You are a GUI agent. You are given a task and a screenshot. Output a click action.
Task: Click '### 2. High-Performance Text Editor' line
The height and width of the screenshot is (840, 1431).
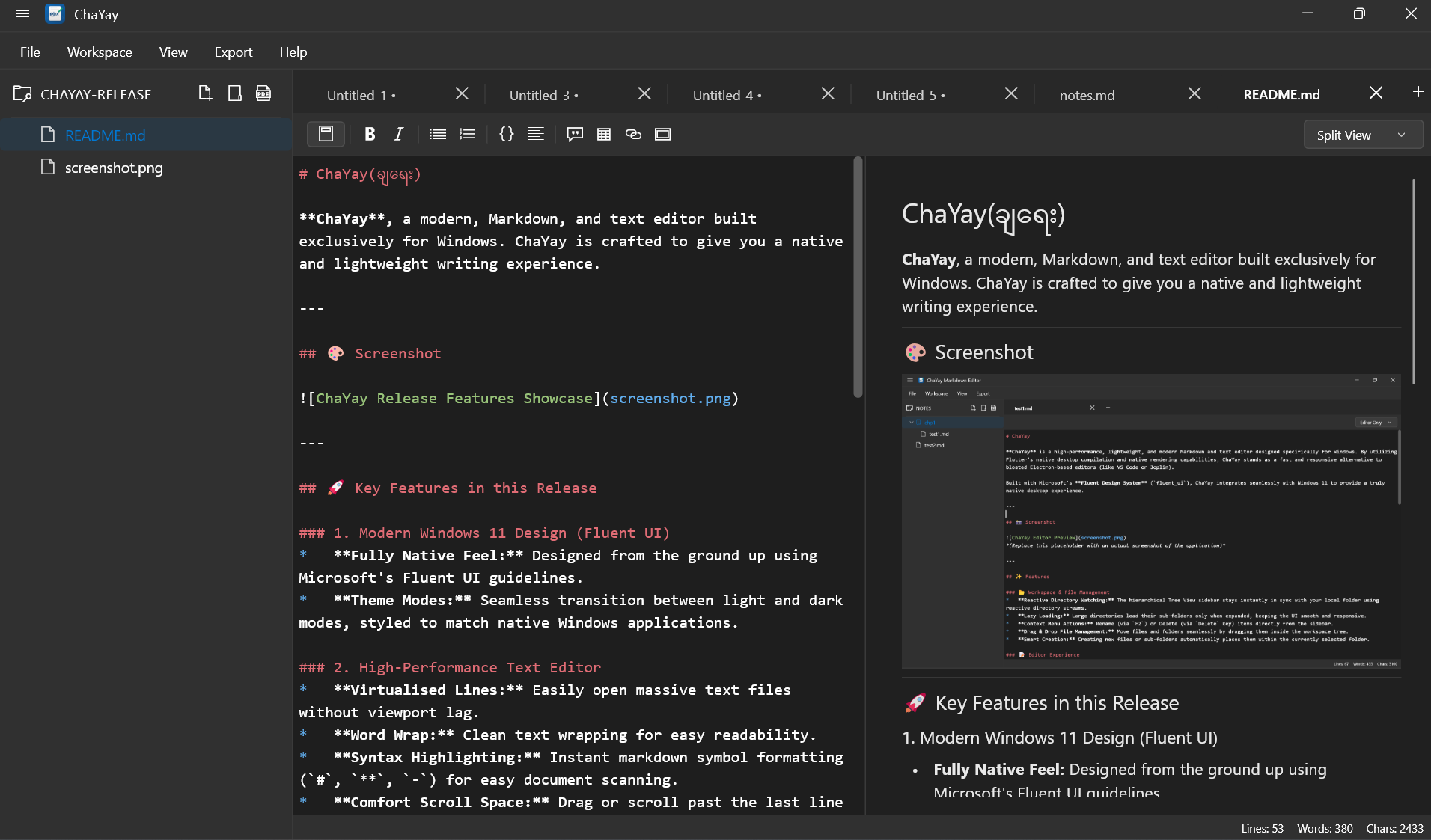(x=450, y=667)
